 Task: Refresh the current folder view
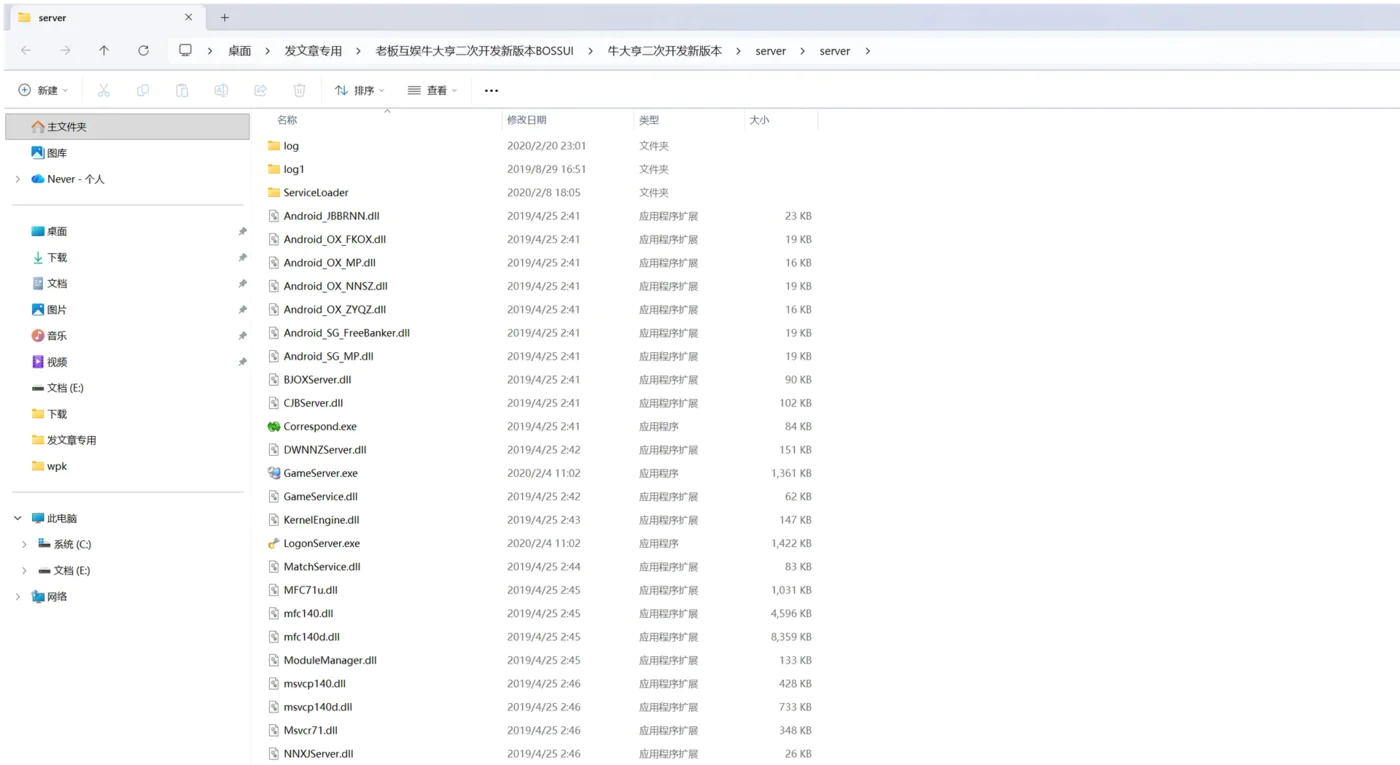pos(143,50)
